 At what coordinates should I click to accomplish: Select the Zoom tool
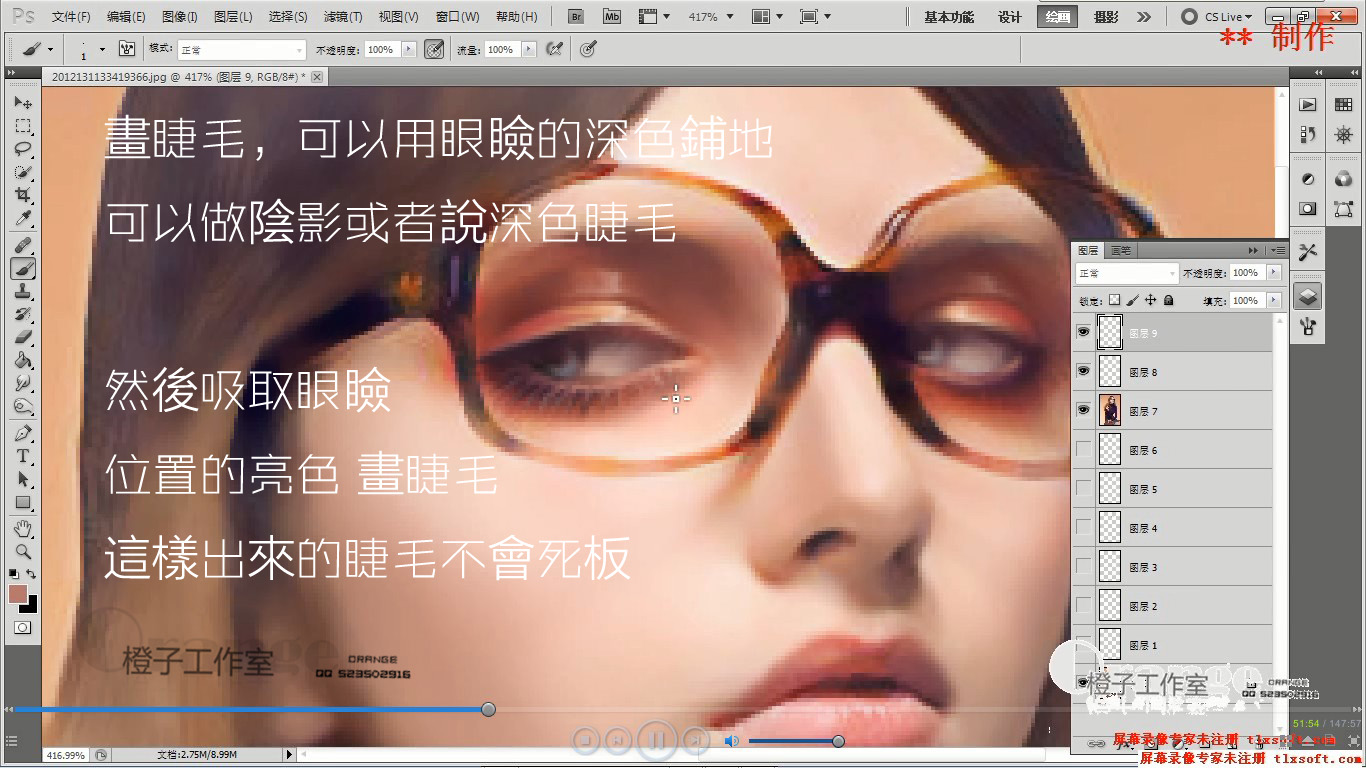click(x=23, y=551)
